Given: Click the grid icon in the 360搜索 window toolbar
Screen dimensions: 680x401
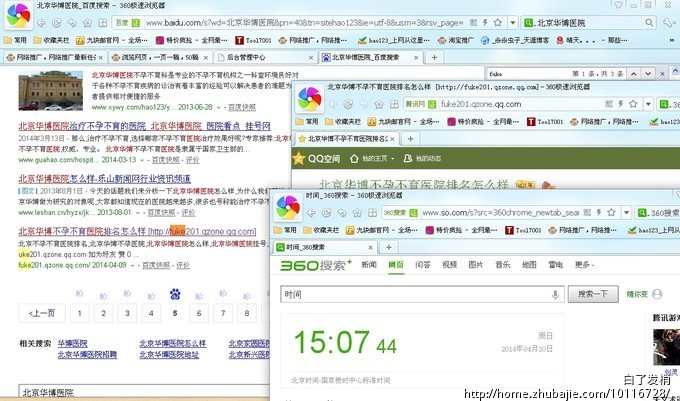Looking at the screenshot, I should (373, 212).
